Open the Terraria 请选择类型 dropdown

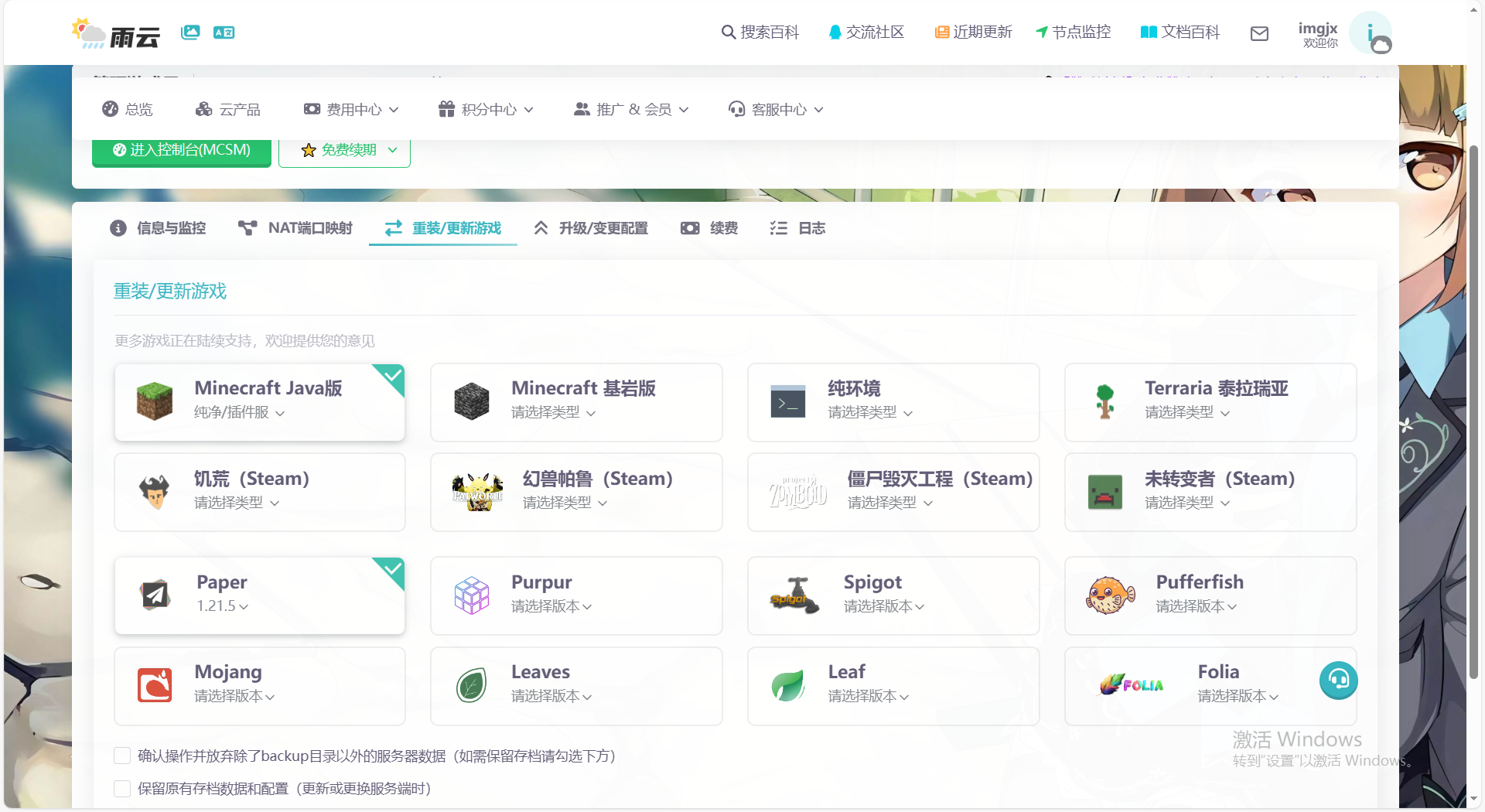(1188, 412)
